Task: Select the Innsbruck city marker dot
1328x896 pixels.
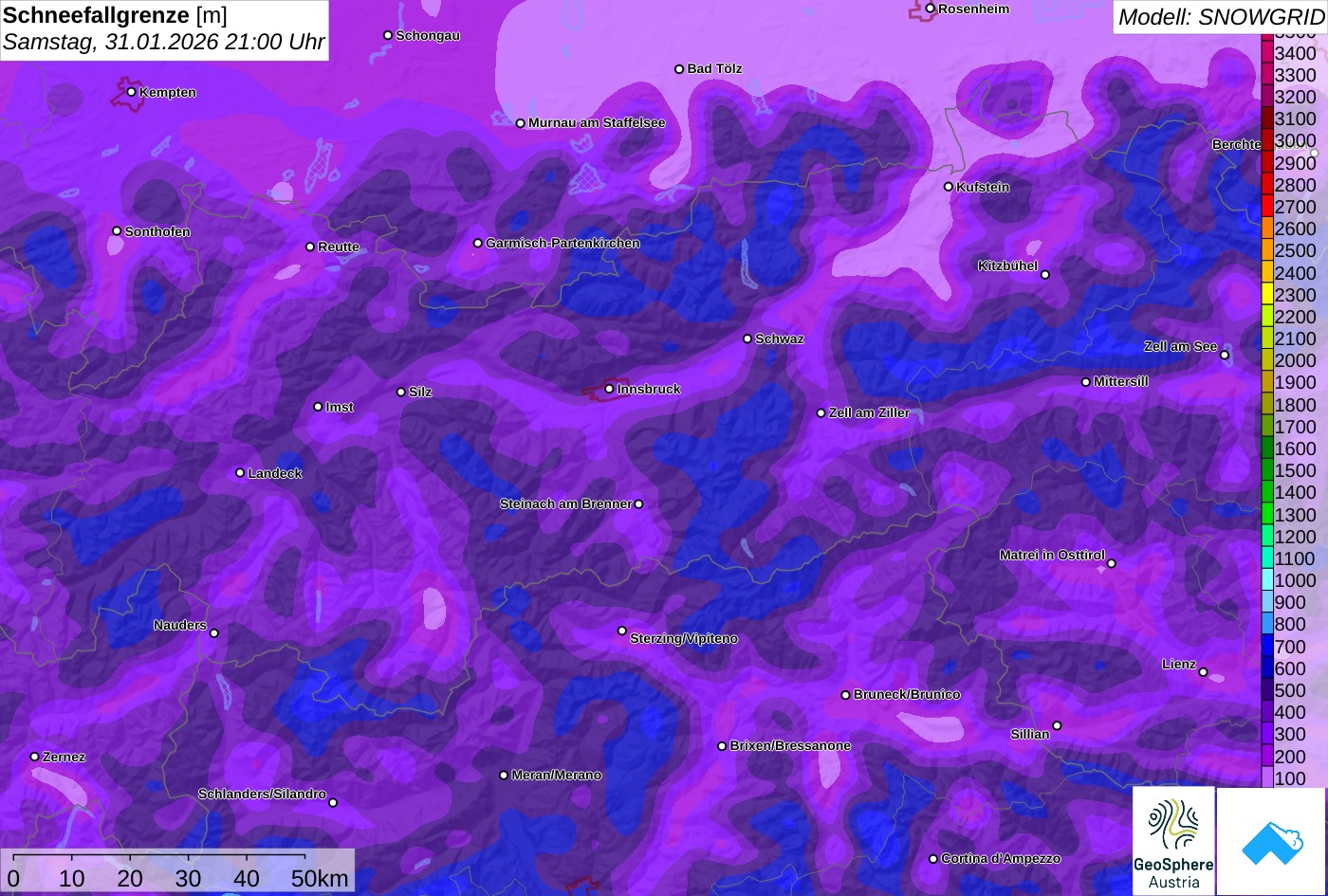Action: tap(609, 389)
